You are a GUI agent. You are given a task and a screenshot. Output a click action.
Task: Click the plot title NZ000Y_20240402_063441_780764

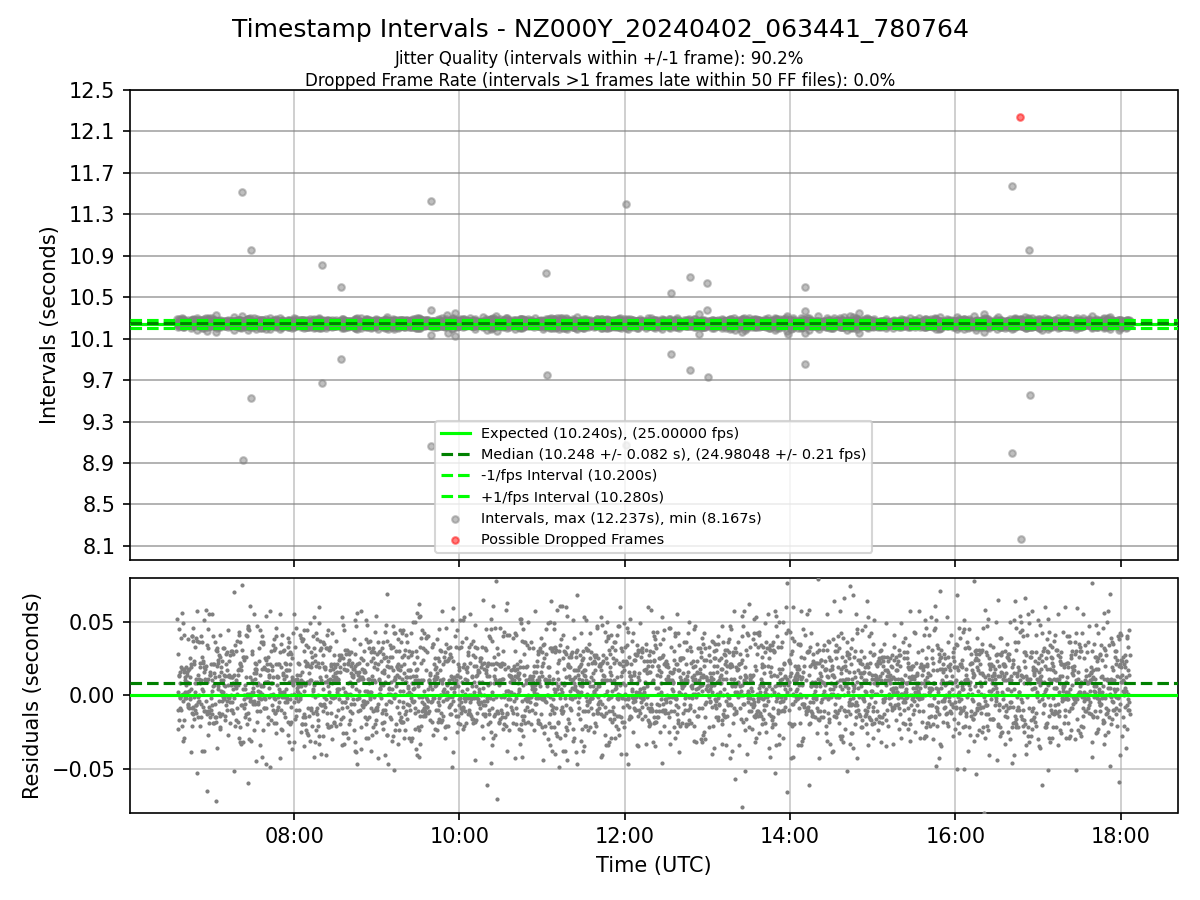600,29
